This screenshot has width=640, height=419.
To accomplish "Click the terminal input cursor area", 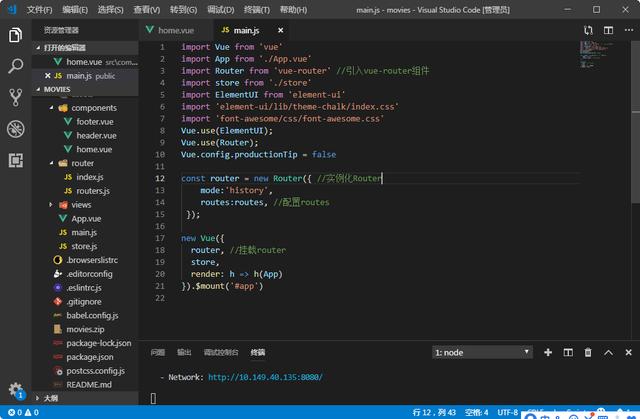I will (153, 398).
